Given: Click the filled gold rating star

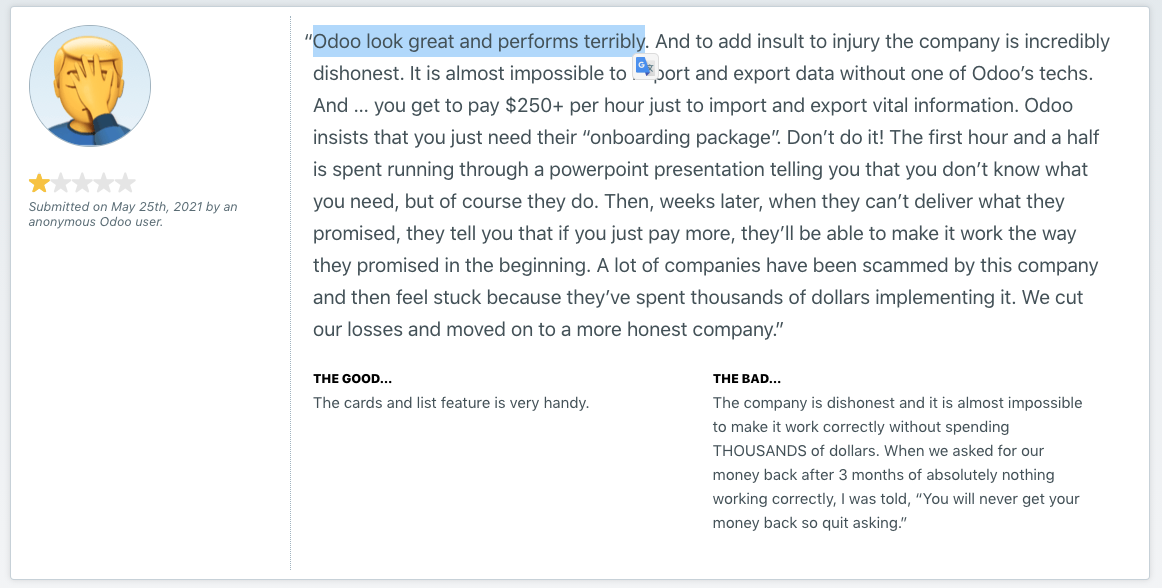Looking at the screenshot, I should (x=39, y=183).
